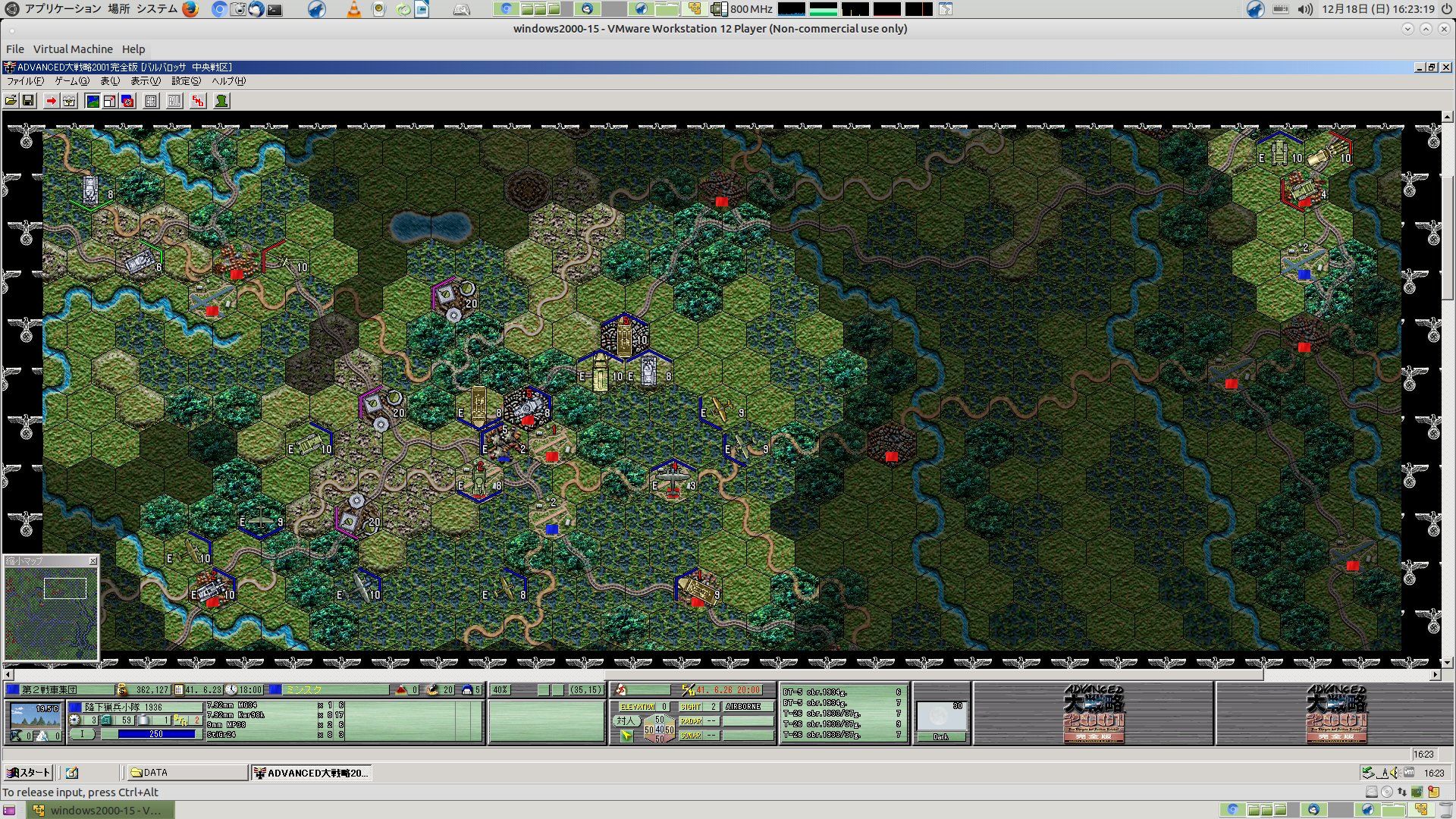The height and width of the screenshot is (819, 1456).
Task: Switch to the DATA folder taskbar button
Action: click(x=186, y=773)
